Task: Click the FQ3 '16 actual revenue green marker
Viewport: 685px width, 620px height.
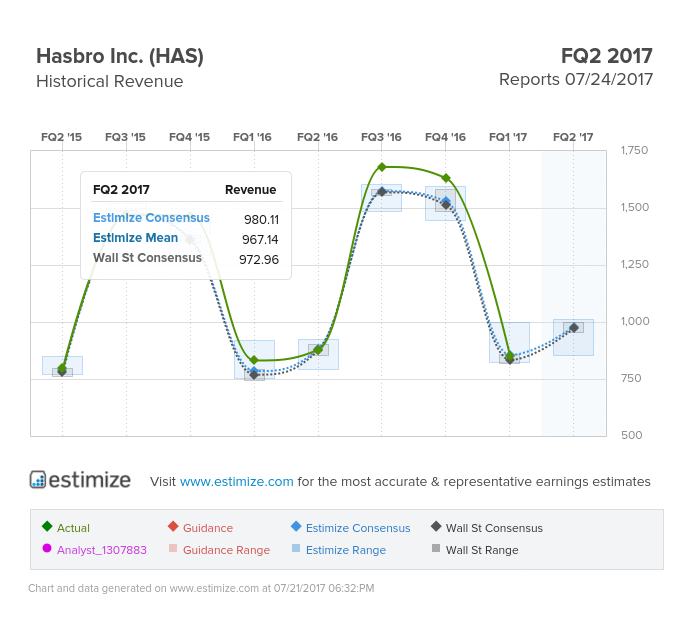Action: (x=382, y=167)
